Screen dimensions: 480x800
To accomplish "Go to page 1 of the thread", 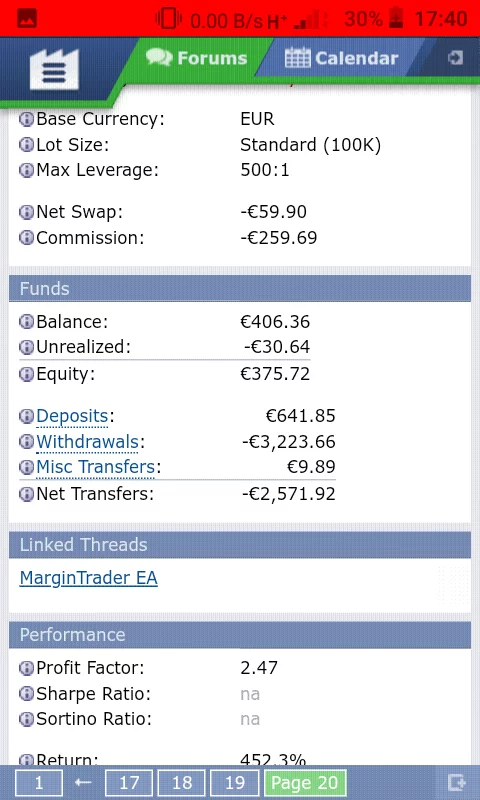I will click(39, 783).
